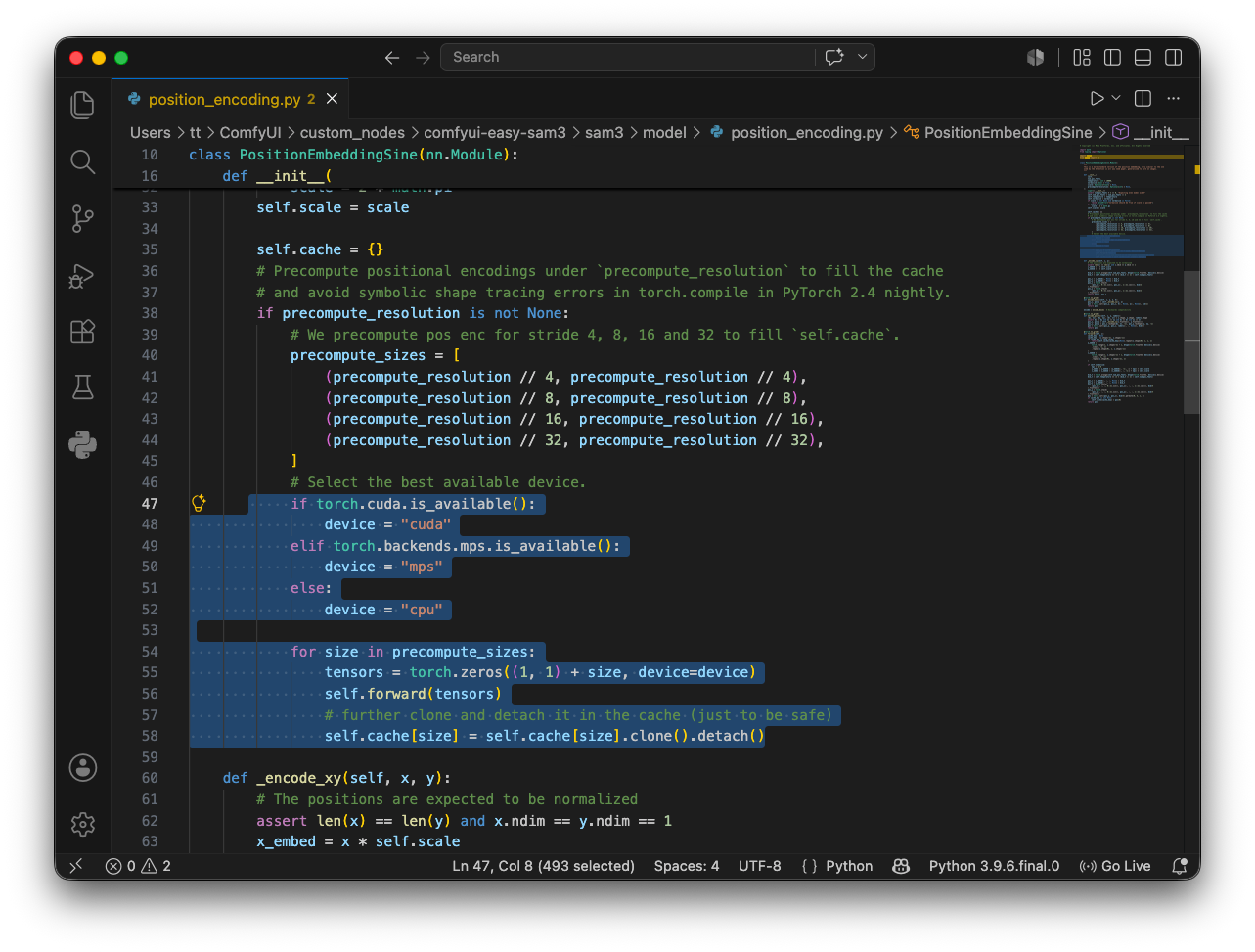Click 'x_embed = x * self.scale' line
The height and width of the screenshot is (952, 1255).
click(358, 841)
